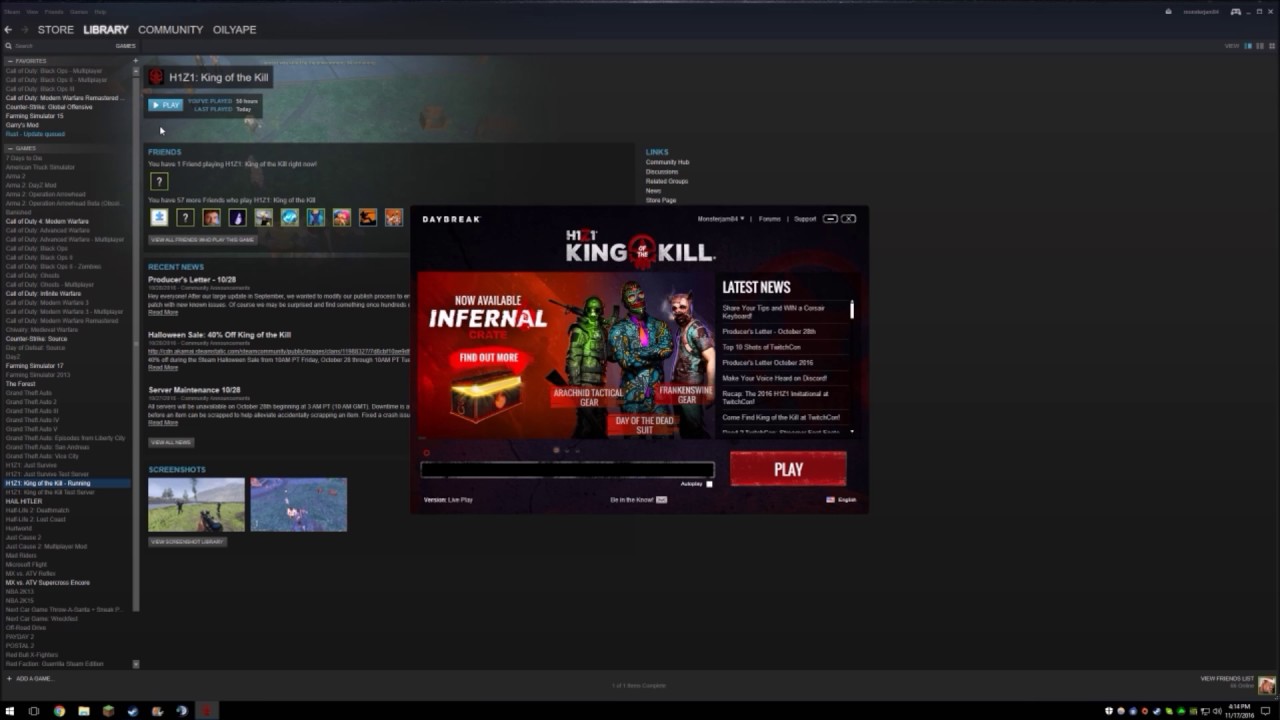Open the Games menu in the menu bar

click(78, 11)
